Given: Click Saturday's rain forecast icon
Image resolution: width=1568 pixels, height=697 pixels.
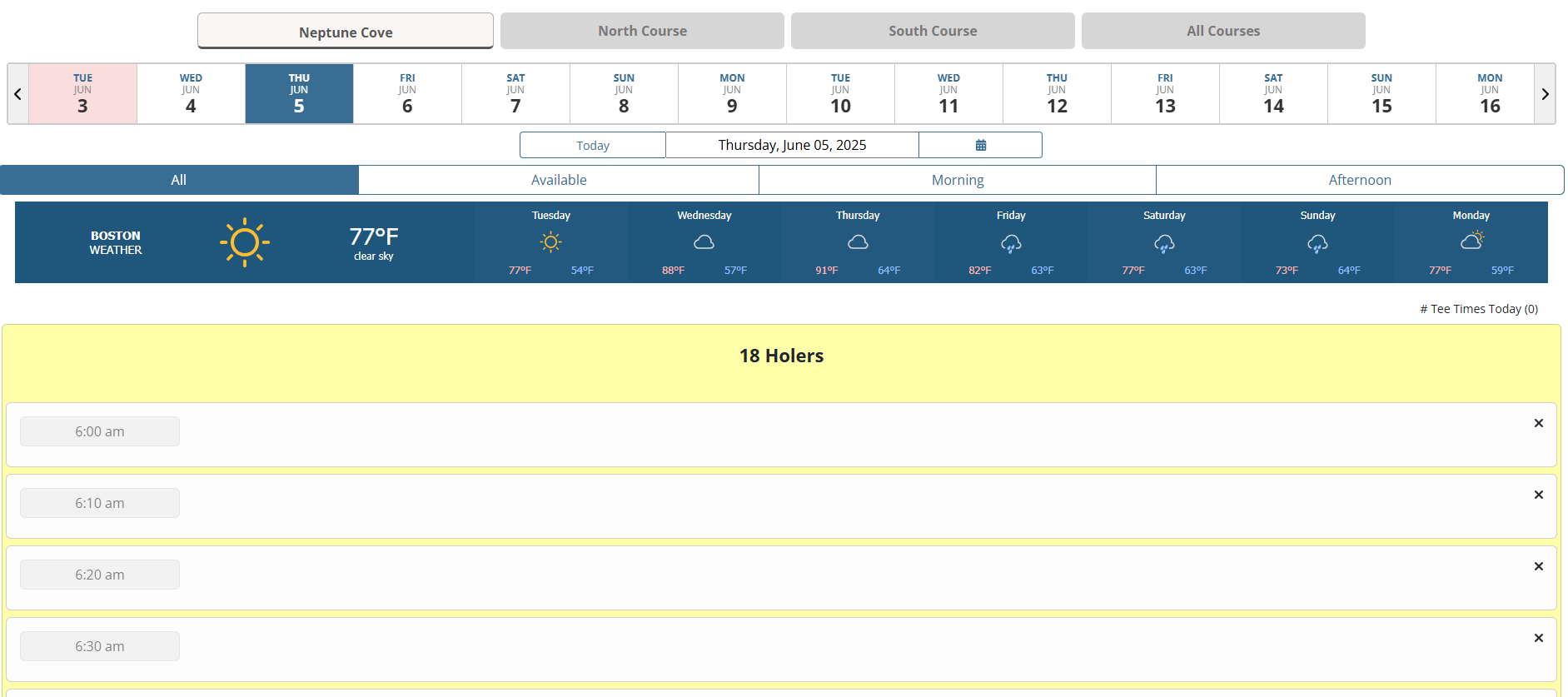Looking at the screenshot, I should click(x=1164, y=243).
